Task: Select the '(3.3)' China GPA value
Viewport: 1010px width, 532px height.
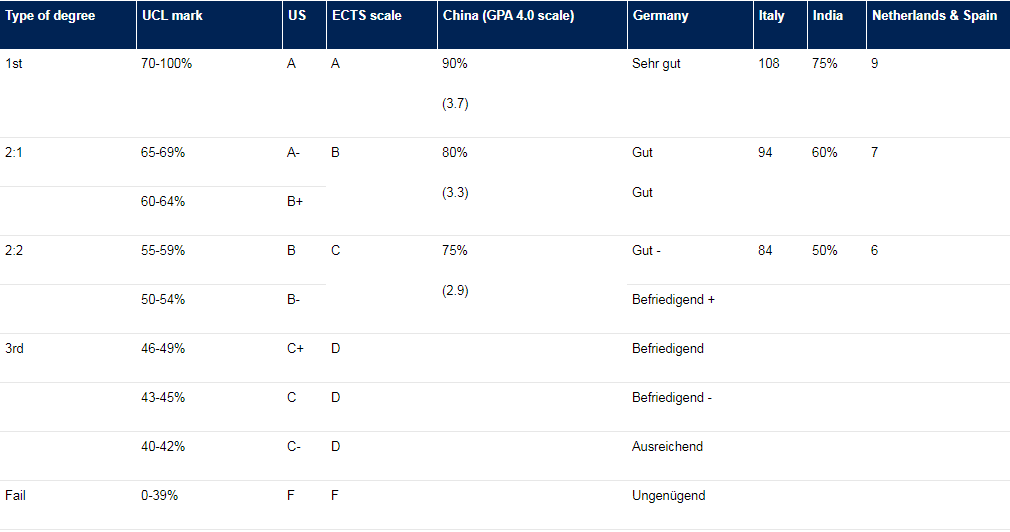Action: point(455,192)
